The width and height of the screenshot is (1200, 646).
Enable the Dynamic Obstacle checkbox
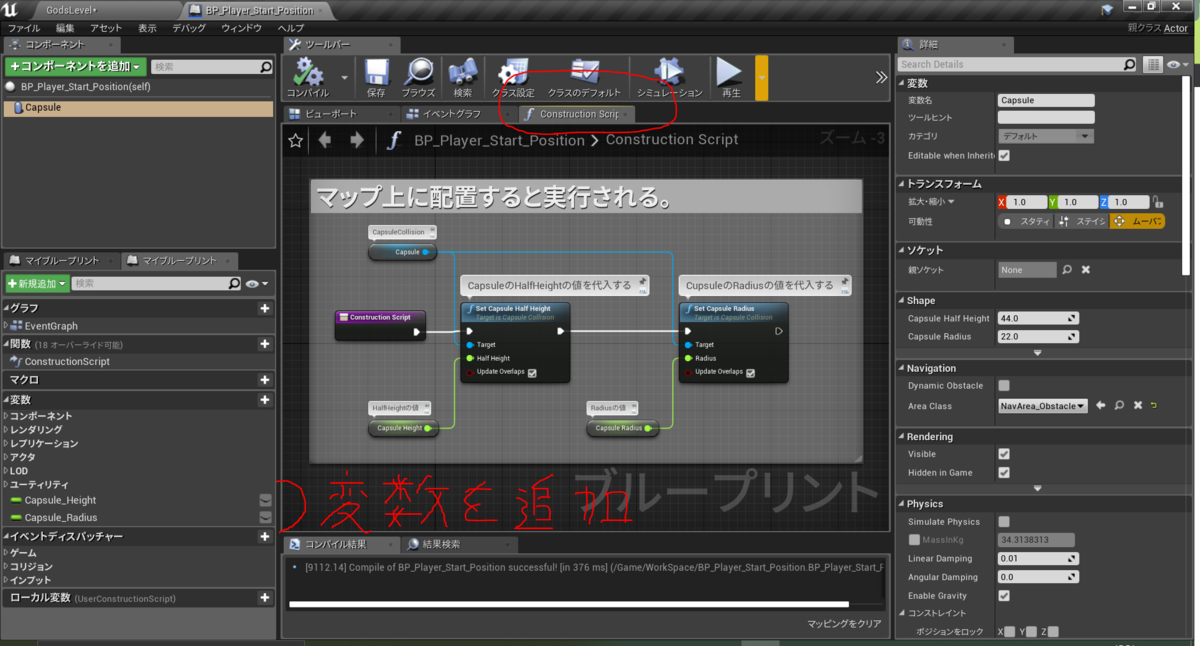click(1004, 385)
